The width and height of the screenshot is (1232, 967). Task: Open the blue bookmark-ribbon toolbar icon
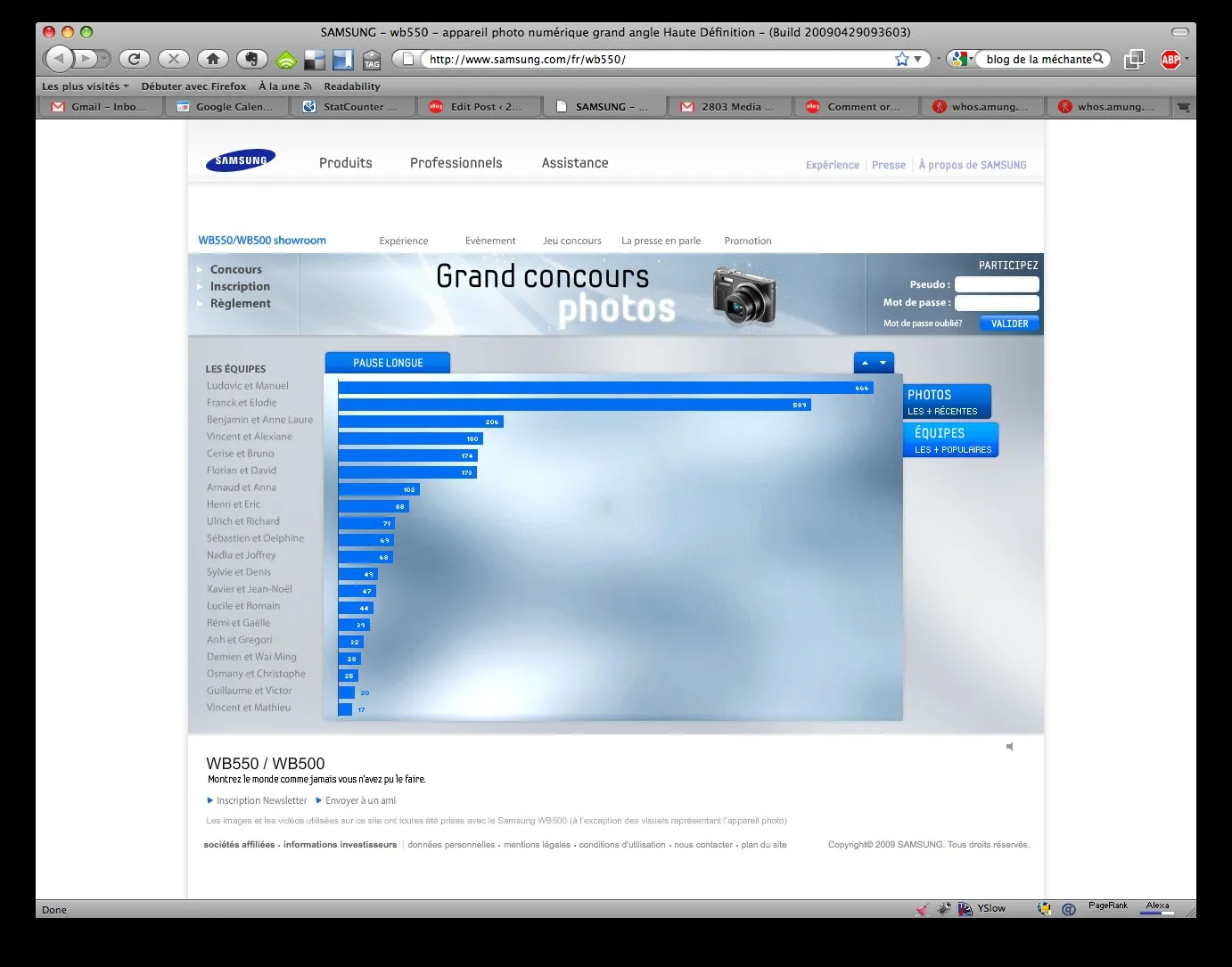pyautogui.click(x=343, y=60)
